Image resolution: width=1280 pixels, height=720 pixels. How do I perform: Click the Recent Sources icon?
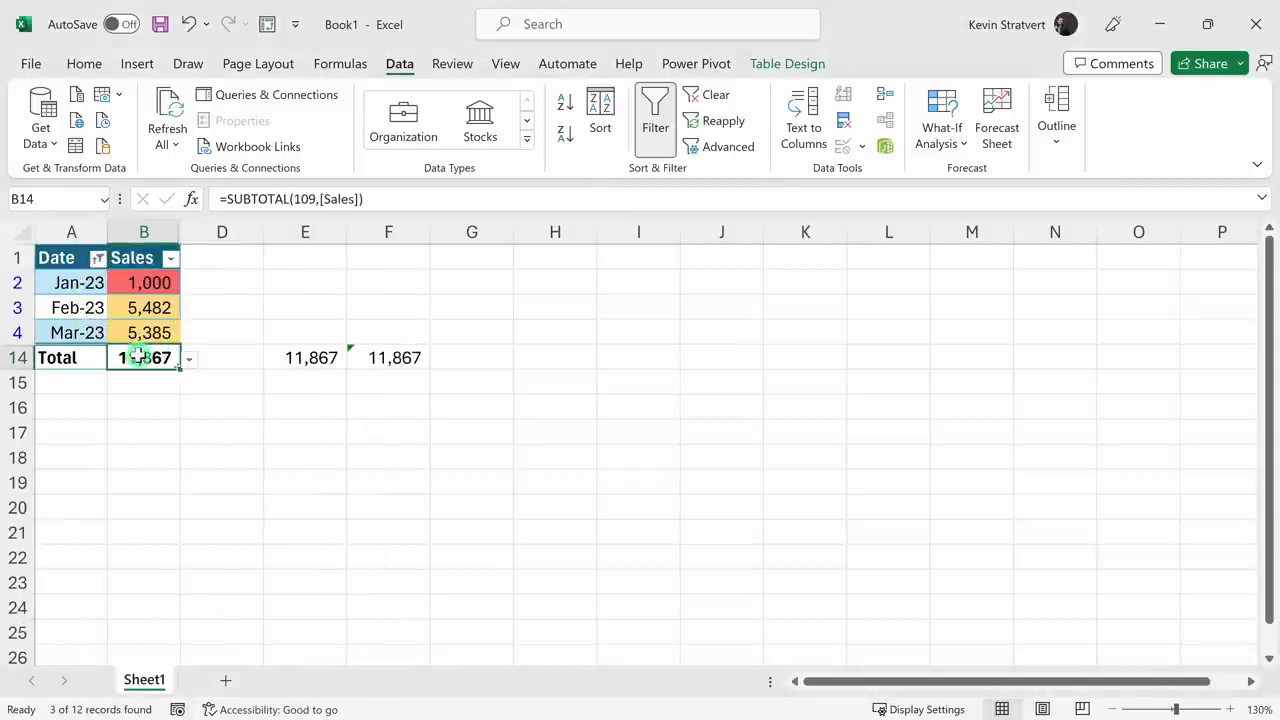point(102,120)
